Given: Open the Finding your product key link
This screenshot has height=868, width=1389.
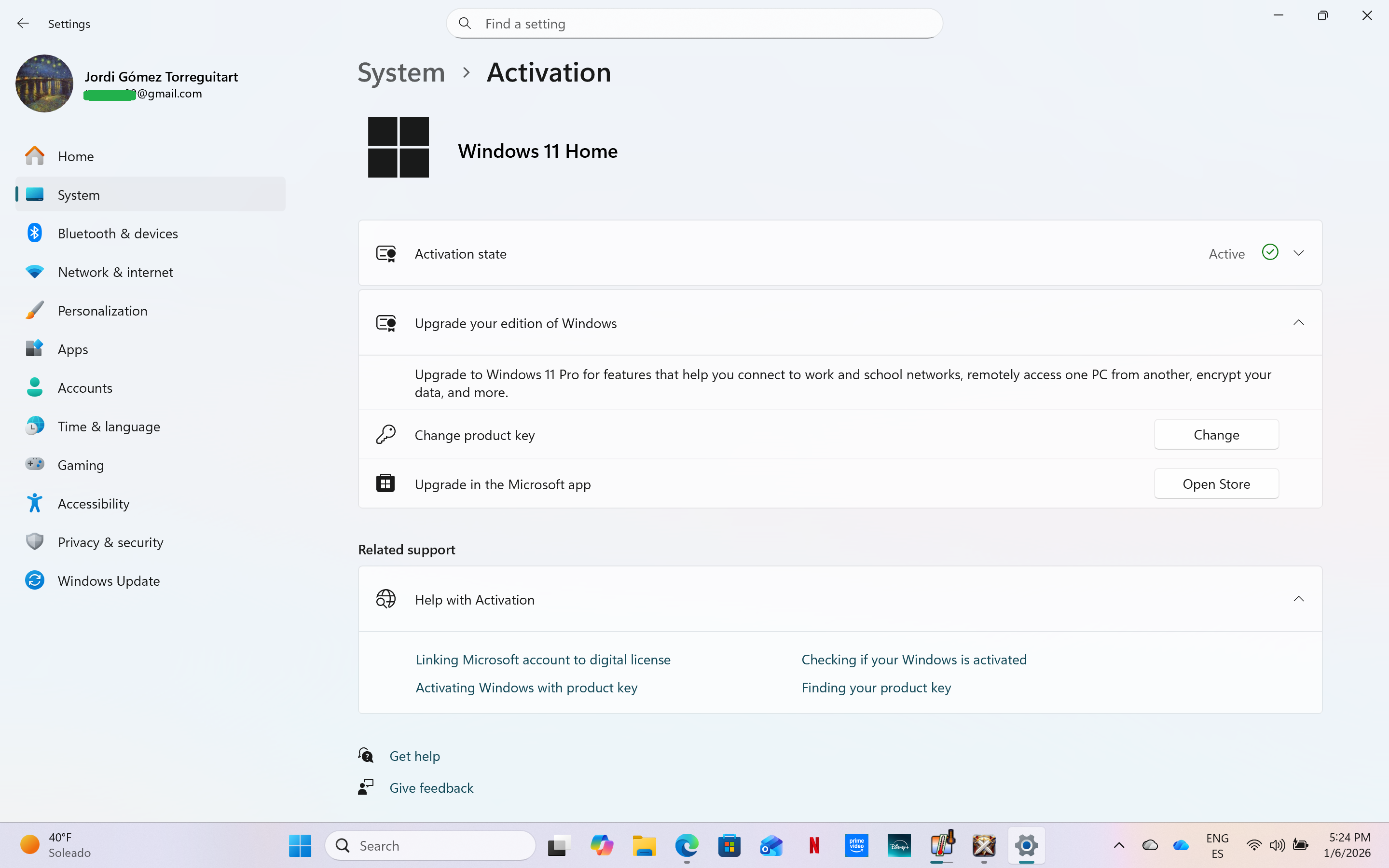Looking at the screenshot, I should 876,687.
